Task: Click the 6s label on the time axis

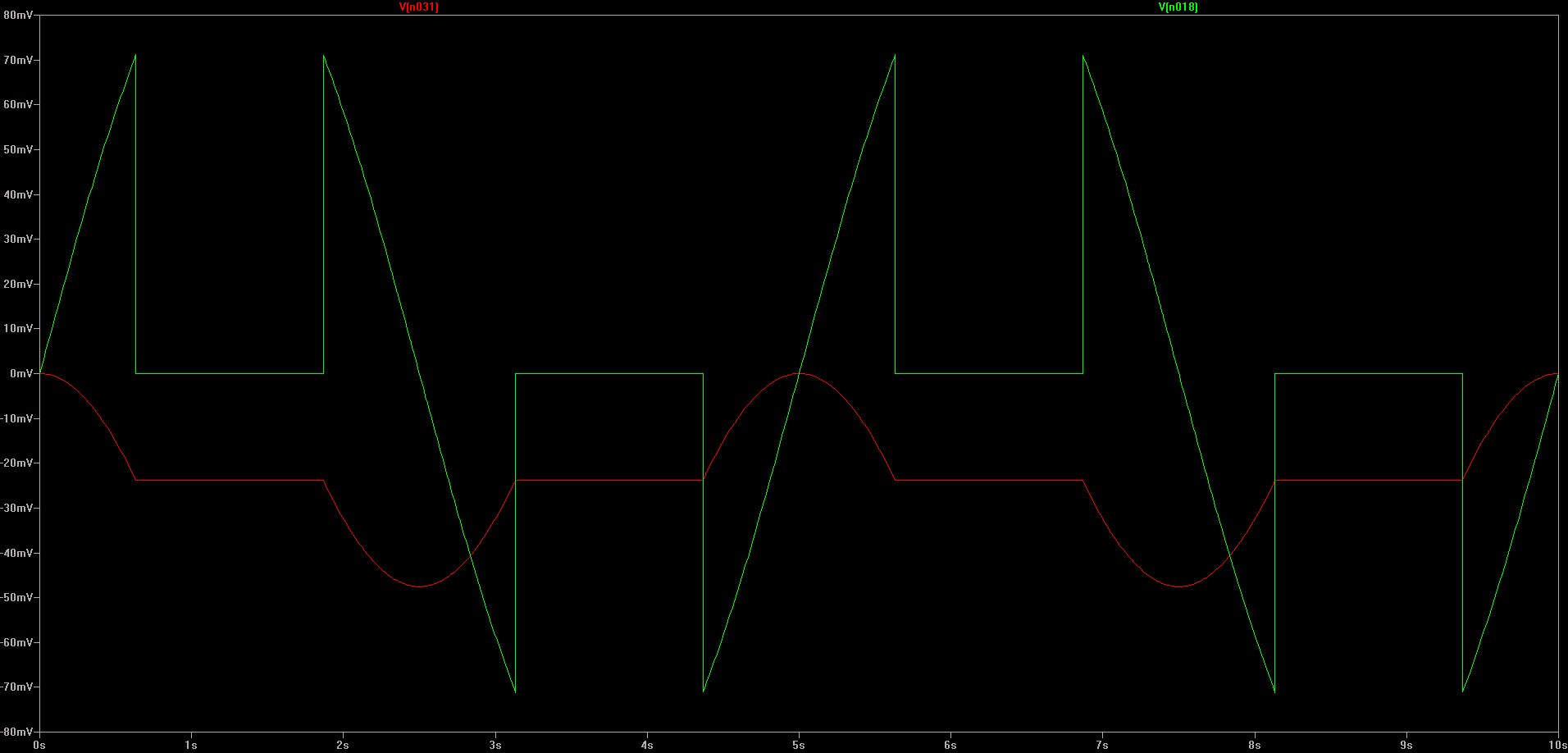Action: coord(950,745)
